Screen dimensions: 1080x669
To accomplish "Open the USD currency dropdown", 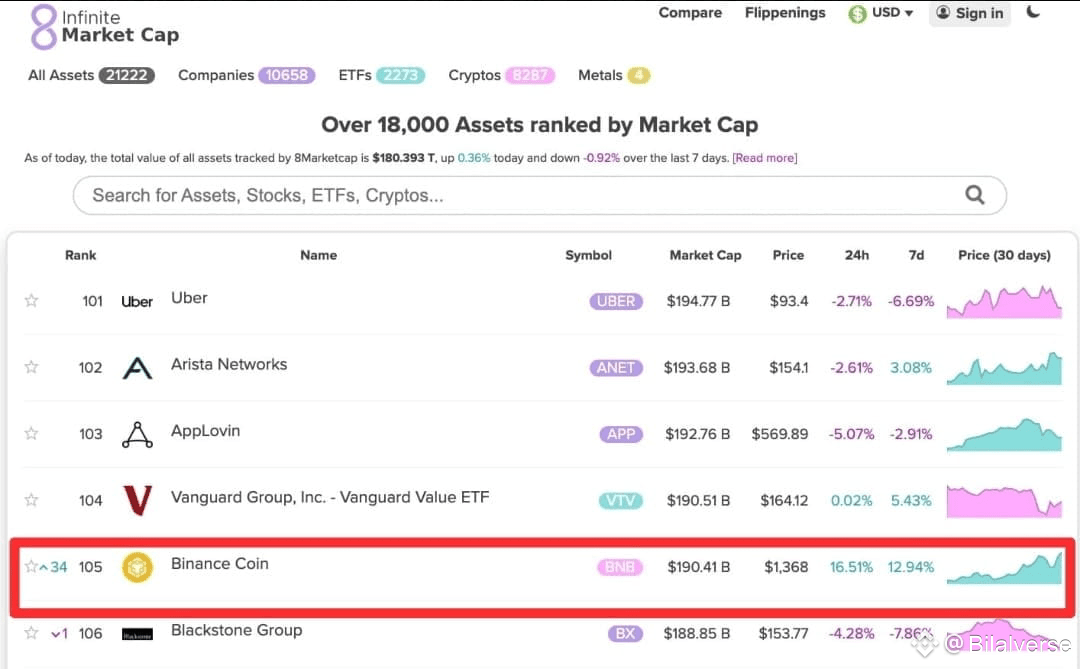I will tap(881, 13).
